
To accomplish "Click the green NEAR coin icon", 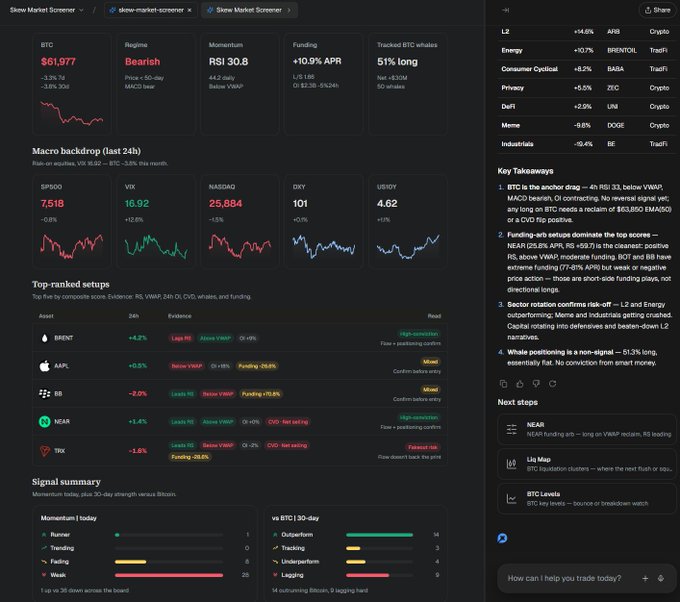I will [44, 421].
